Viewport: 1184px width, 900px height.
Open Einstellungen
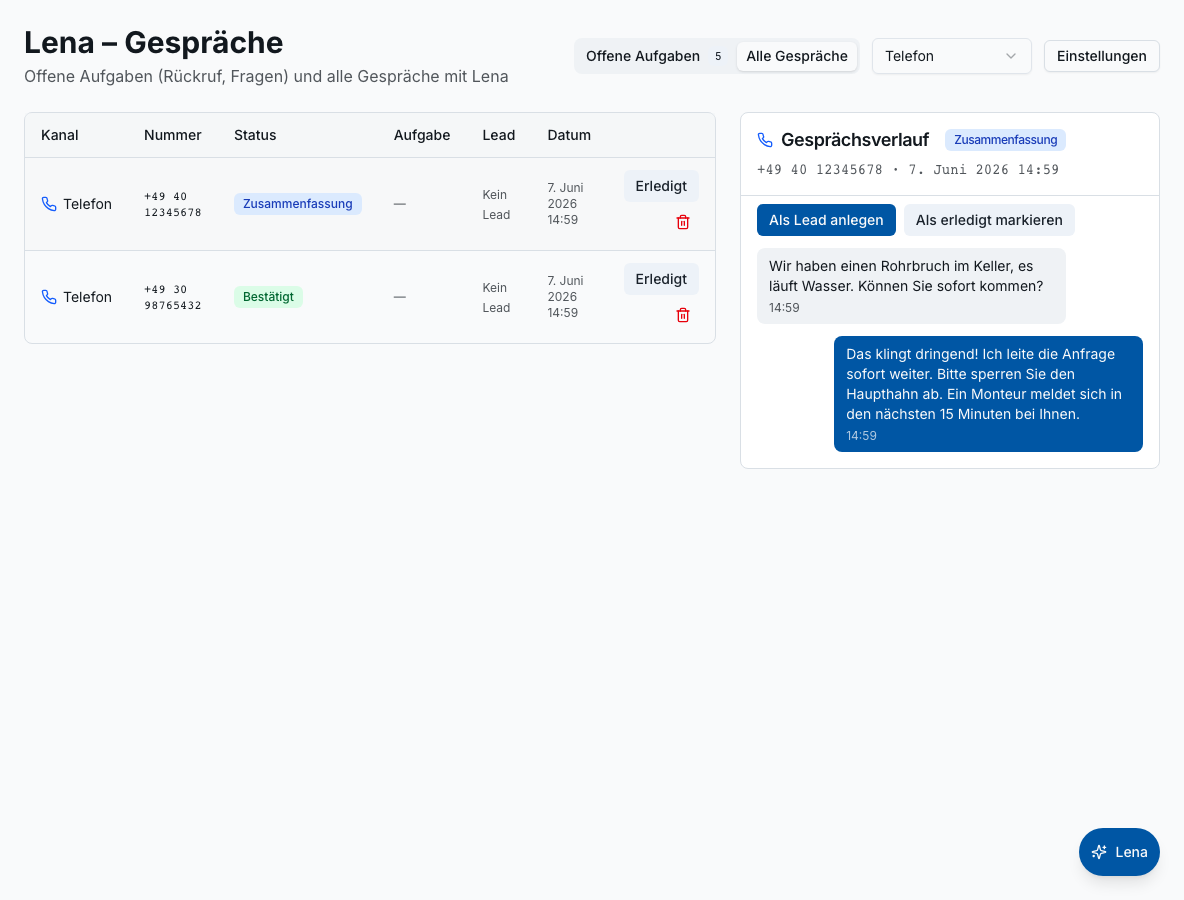click(x=1101, y=56)
